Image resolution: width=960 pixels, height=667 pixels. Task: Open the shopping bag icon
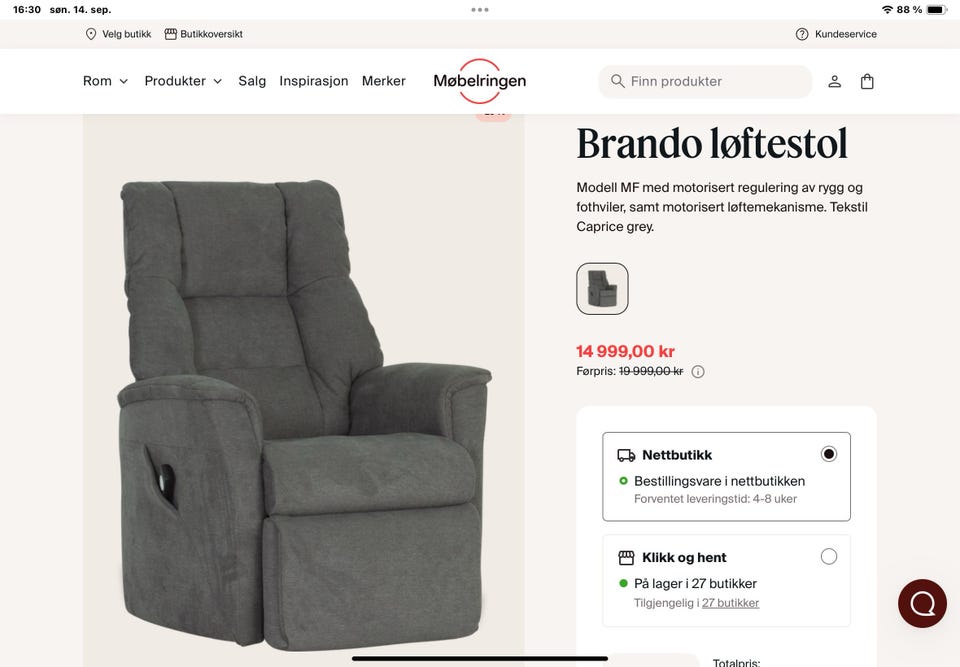point(867,81)
